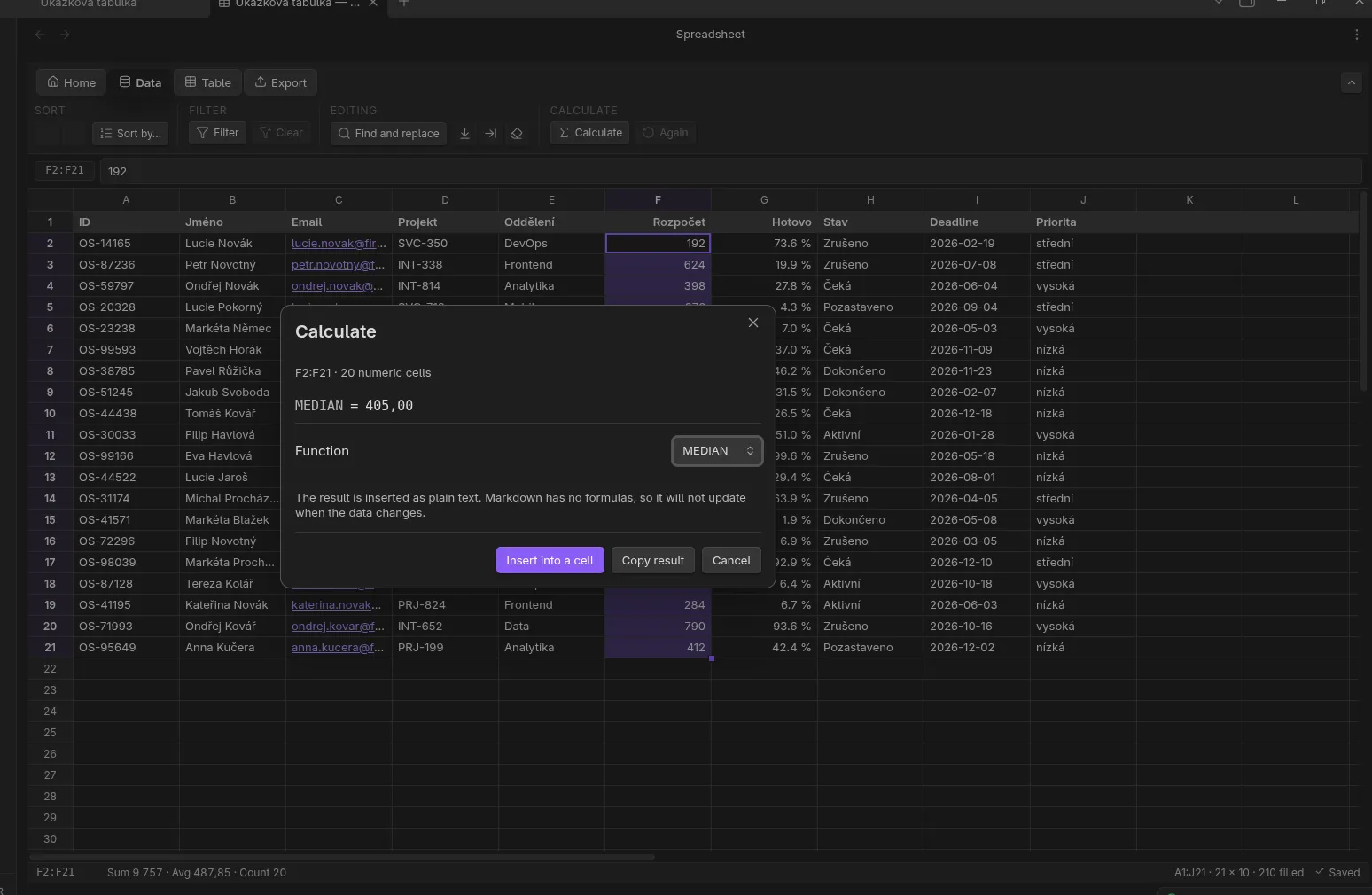This screenshot has height=895, width=1372.
Task: Click the Again button
Action: [x=665, y=133]
